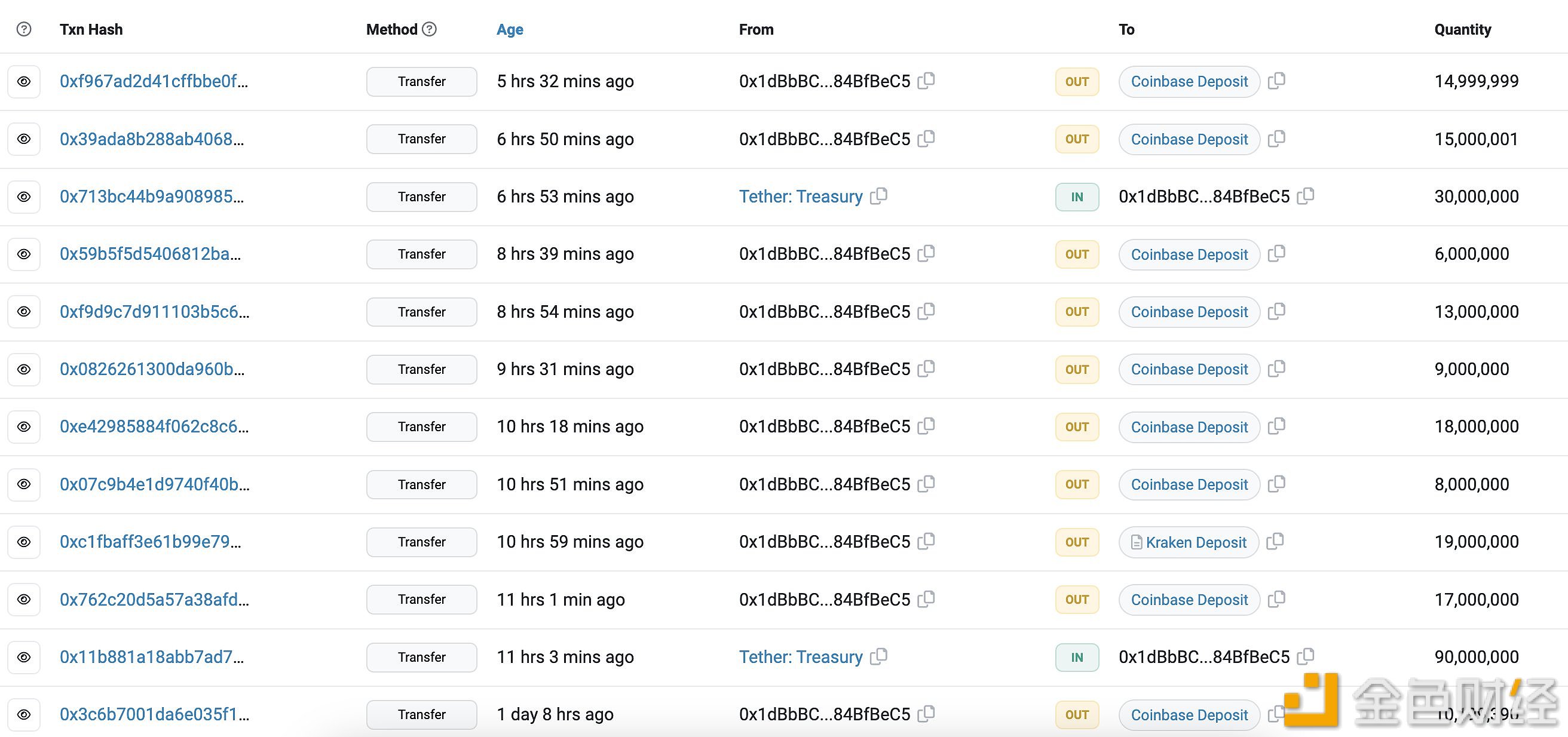Open Coinbase Deposit label in 17,000,000 row
The width and height of the screenshot is (1568, 737).
coord(1189,600)
